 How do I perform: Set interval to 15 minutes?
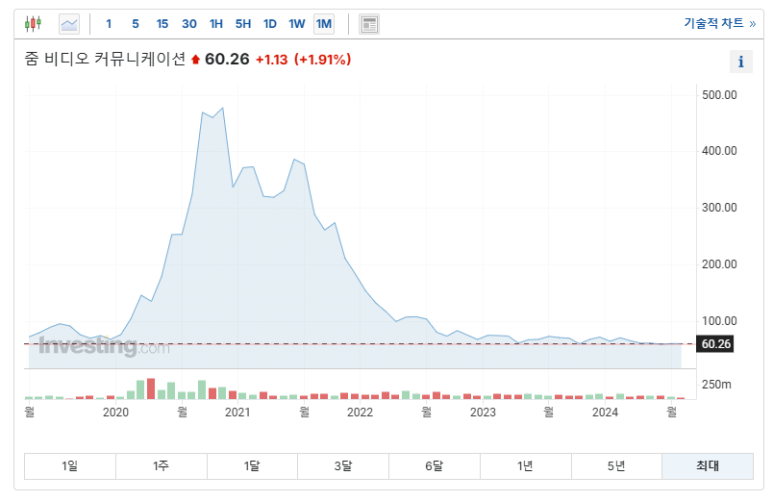pyautogui.click(x=162, y=24)
